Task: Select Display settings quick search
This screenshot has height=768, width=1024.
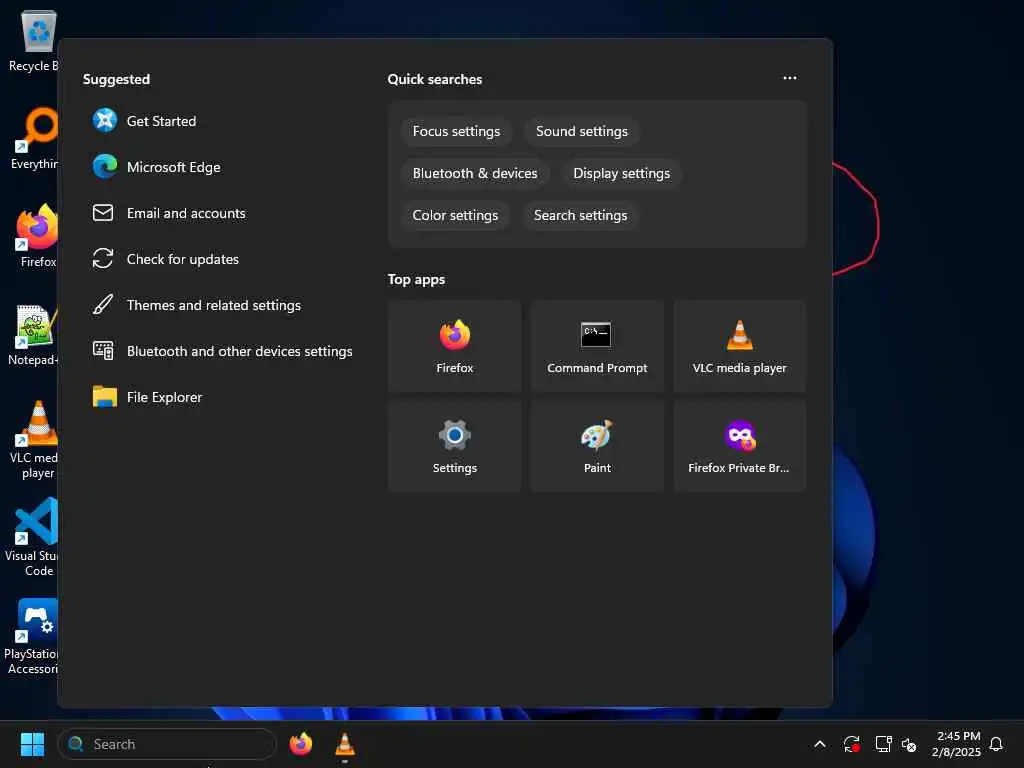Action: point(621,173)
